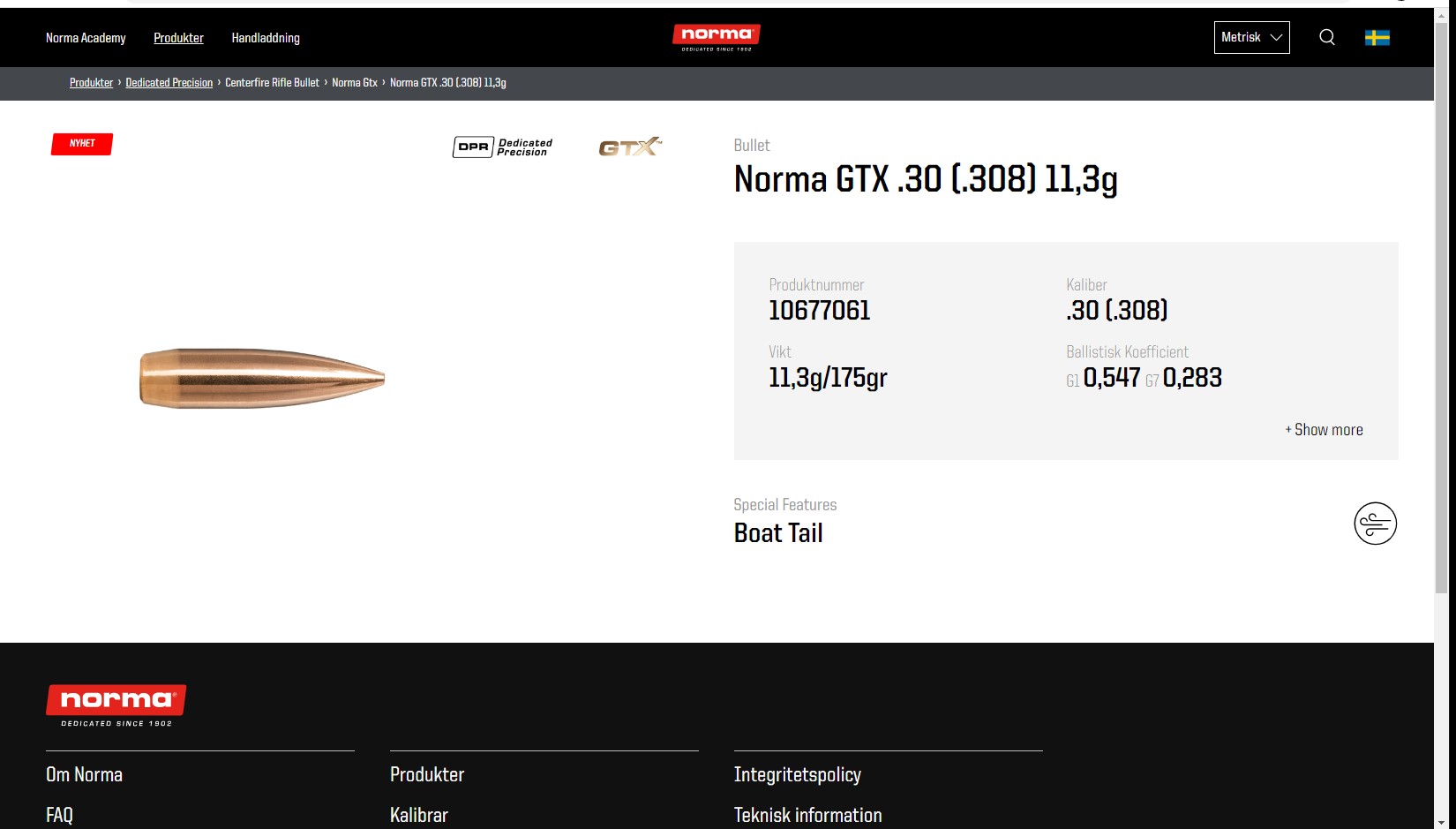This screenshot has width=1456, height=829.
Task: Click the DPR Dedicated Precision badge
Action: (503, 147)
